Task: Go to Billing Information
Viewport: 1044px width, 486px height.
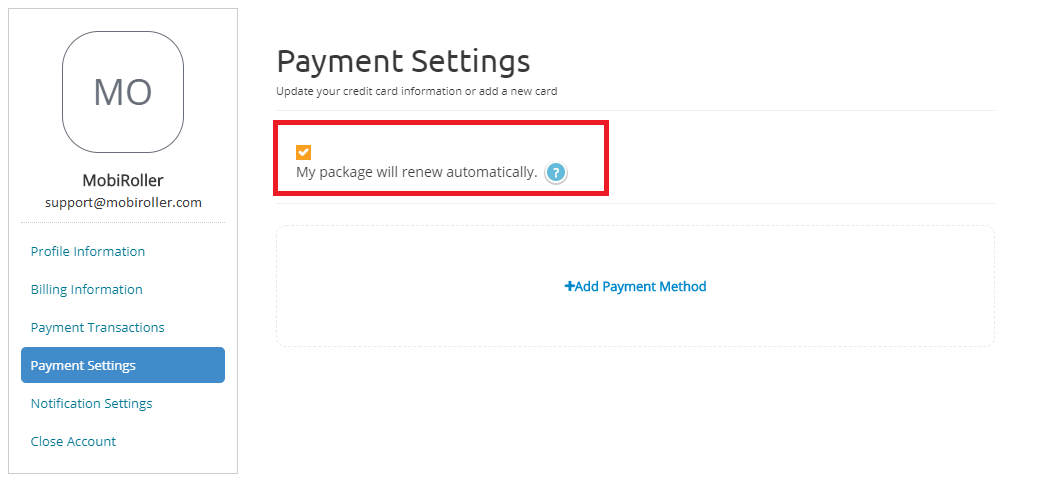Action: (87, 290)
